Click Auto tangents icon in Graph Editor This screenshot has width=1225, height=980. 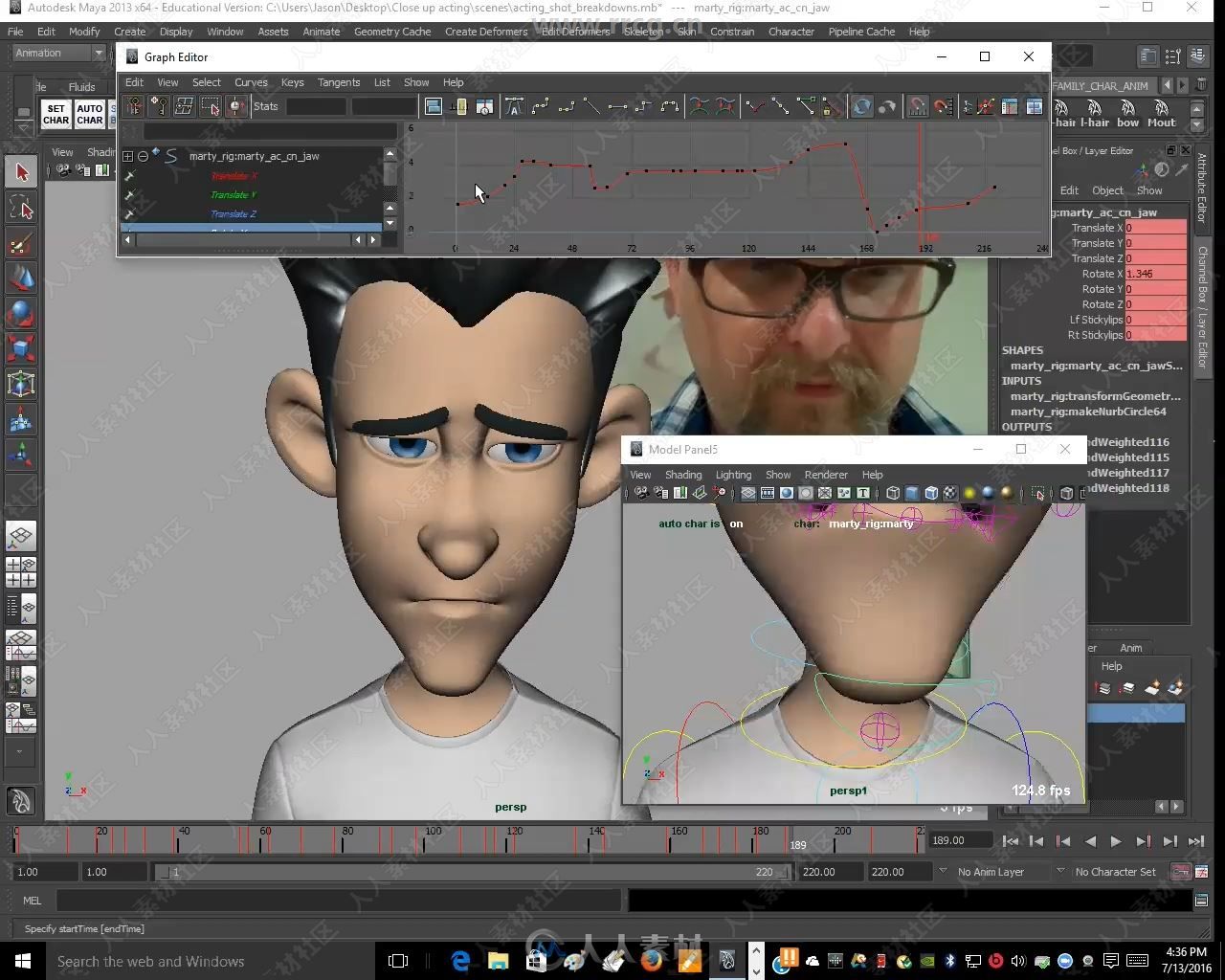click(x=514, y=106)
